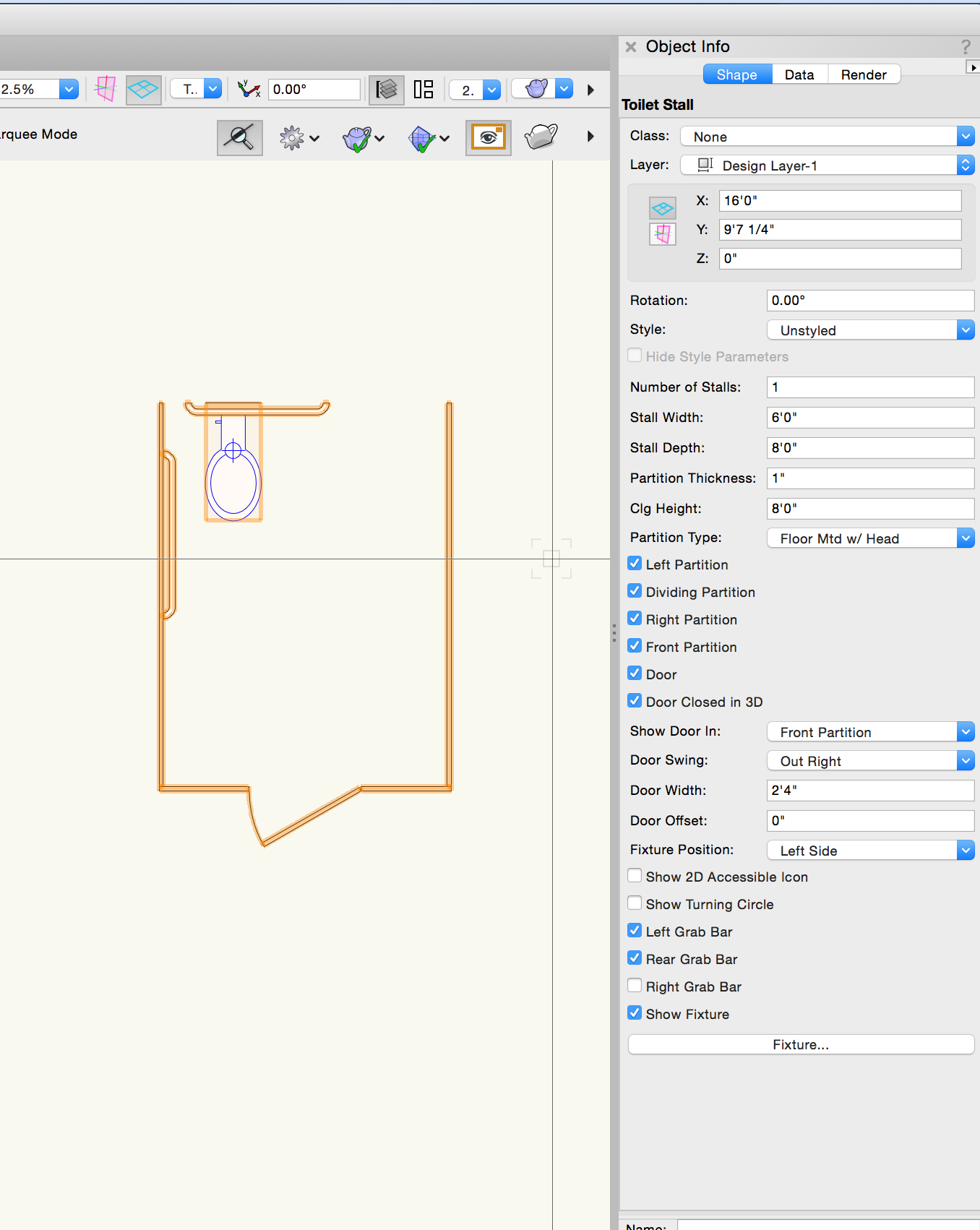The width and height of the screenshot is (980, 1230).
Task: Click the pink working plane view icon
Action: 106,89
